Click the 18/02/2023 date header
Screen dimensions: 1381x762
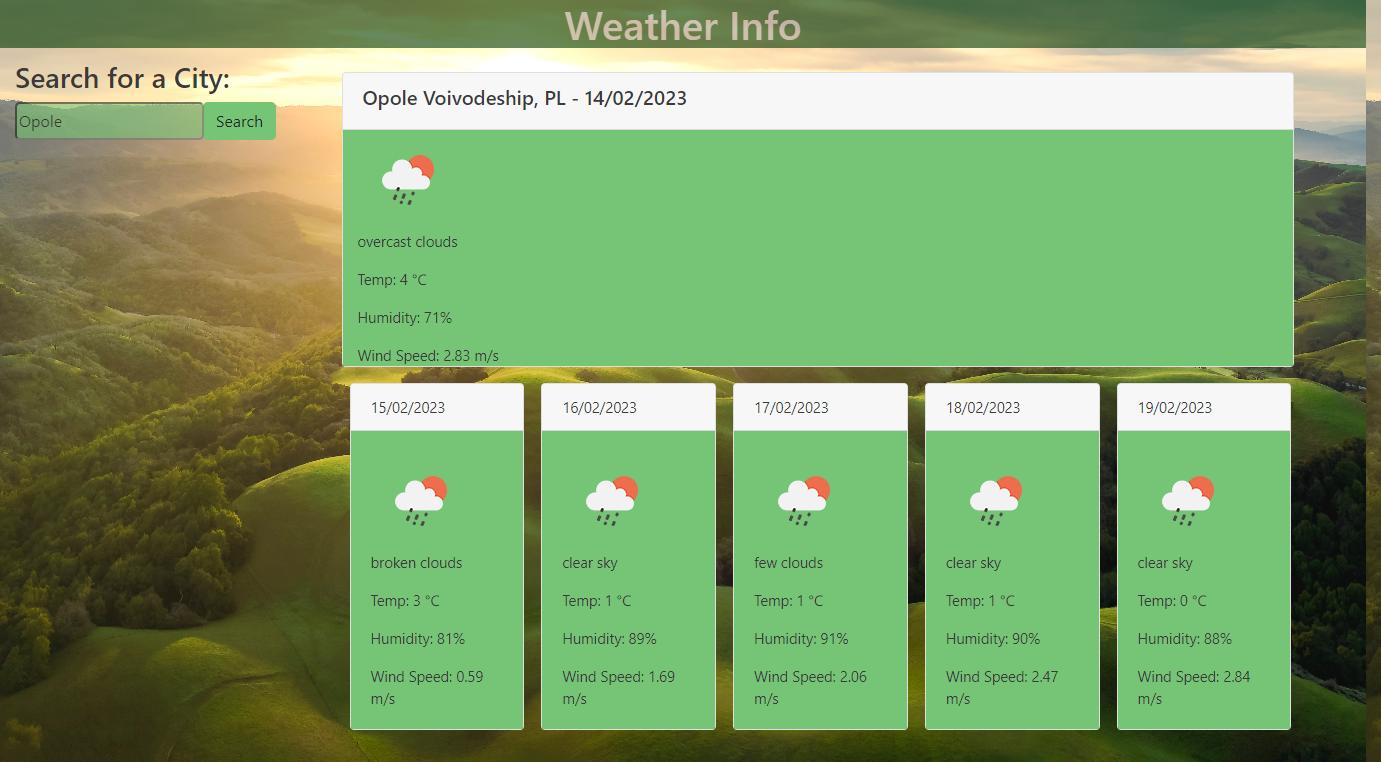click(1012, 407)
